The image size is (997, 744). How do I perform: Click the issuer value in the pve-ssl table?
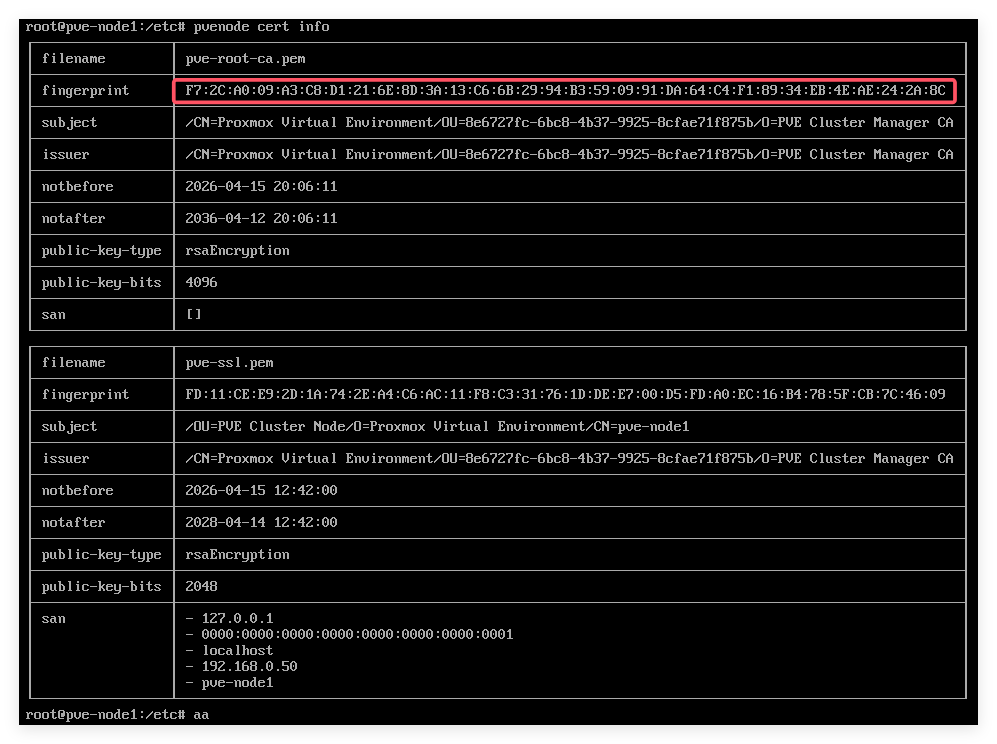click(569, 458)
